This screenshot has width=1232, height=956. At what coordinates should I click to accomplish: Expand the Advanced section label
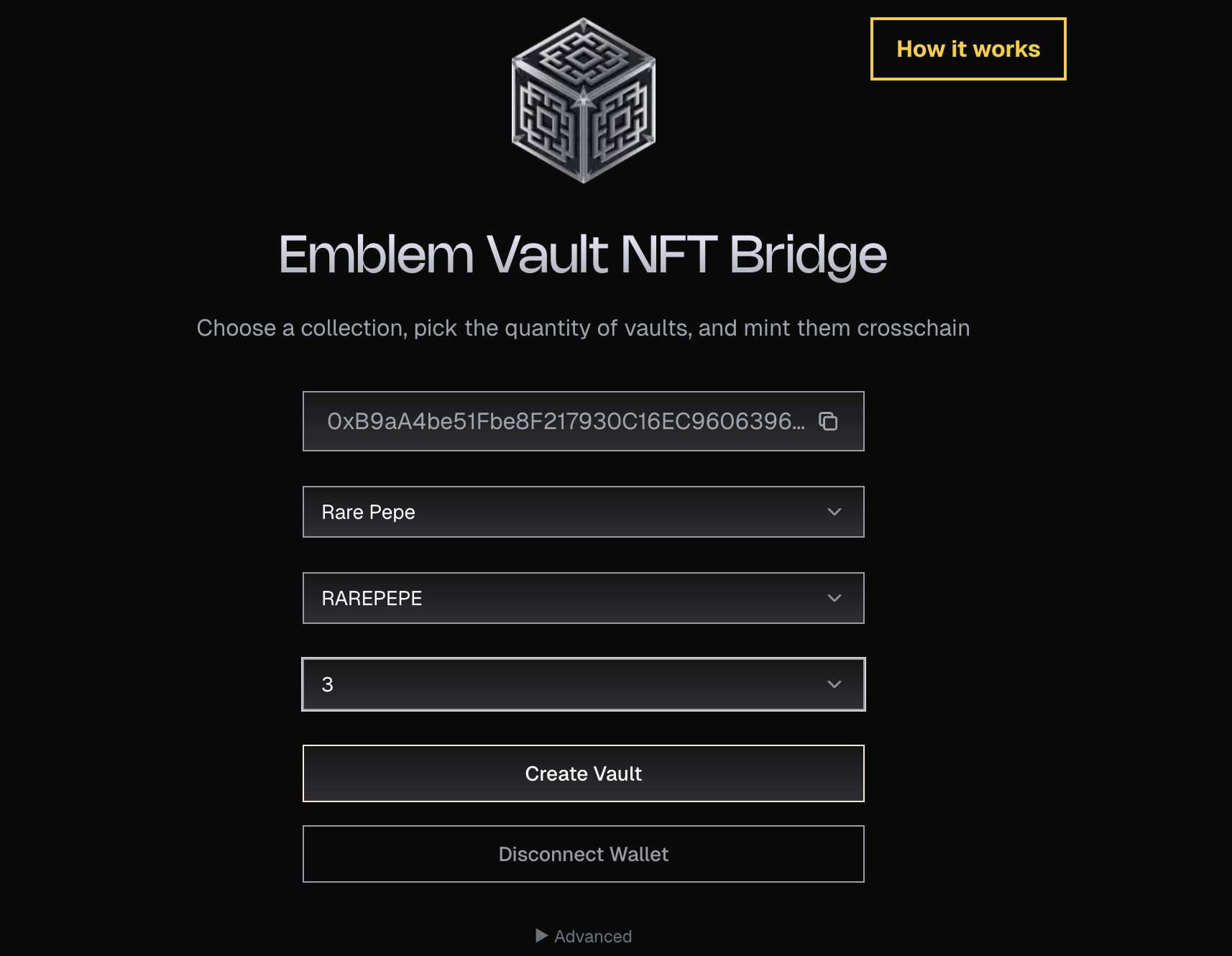[593, 937]
